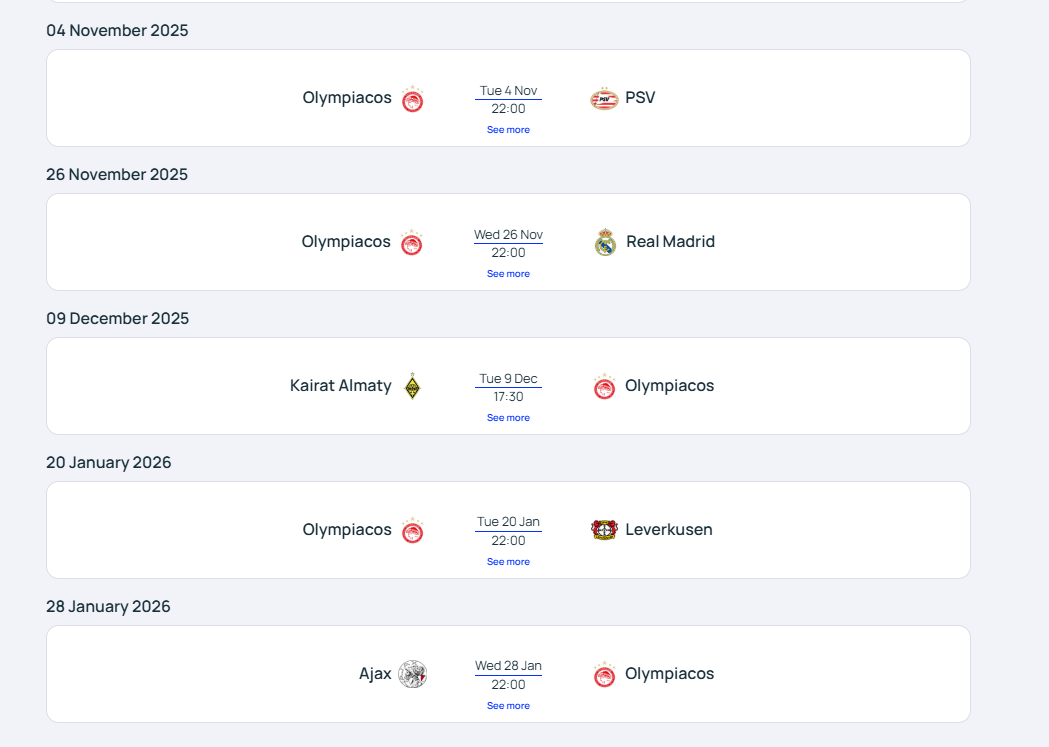Click the Ajax club crest
This screenshot has width=1049, height=747.
pyautogui.click(x=412, y=674)
